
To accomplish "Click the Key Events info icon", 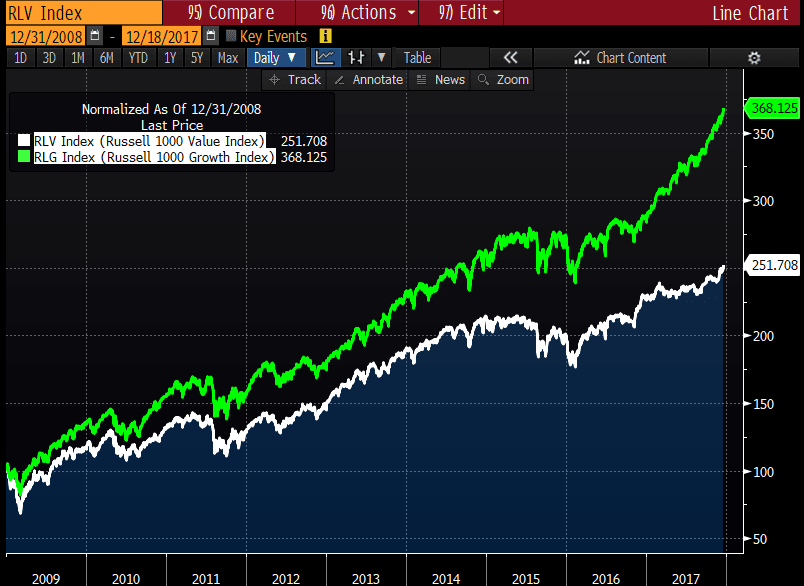I will (x=324, y=36).
